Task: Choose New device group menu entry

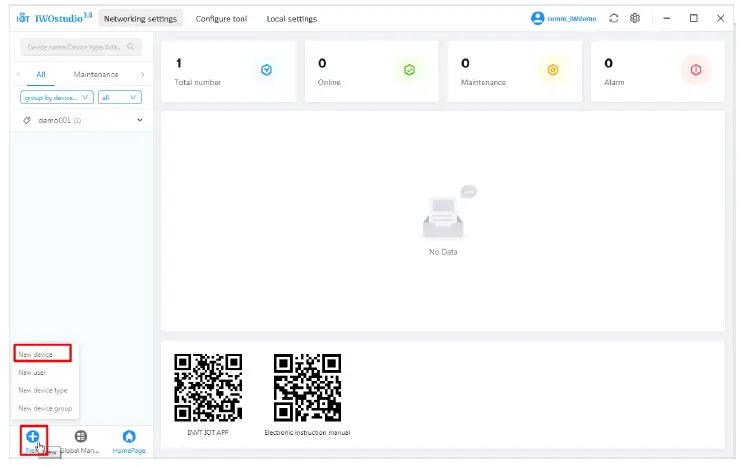Action: point(45,408)
